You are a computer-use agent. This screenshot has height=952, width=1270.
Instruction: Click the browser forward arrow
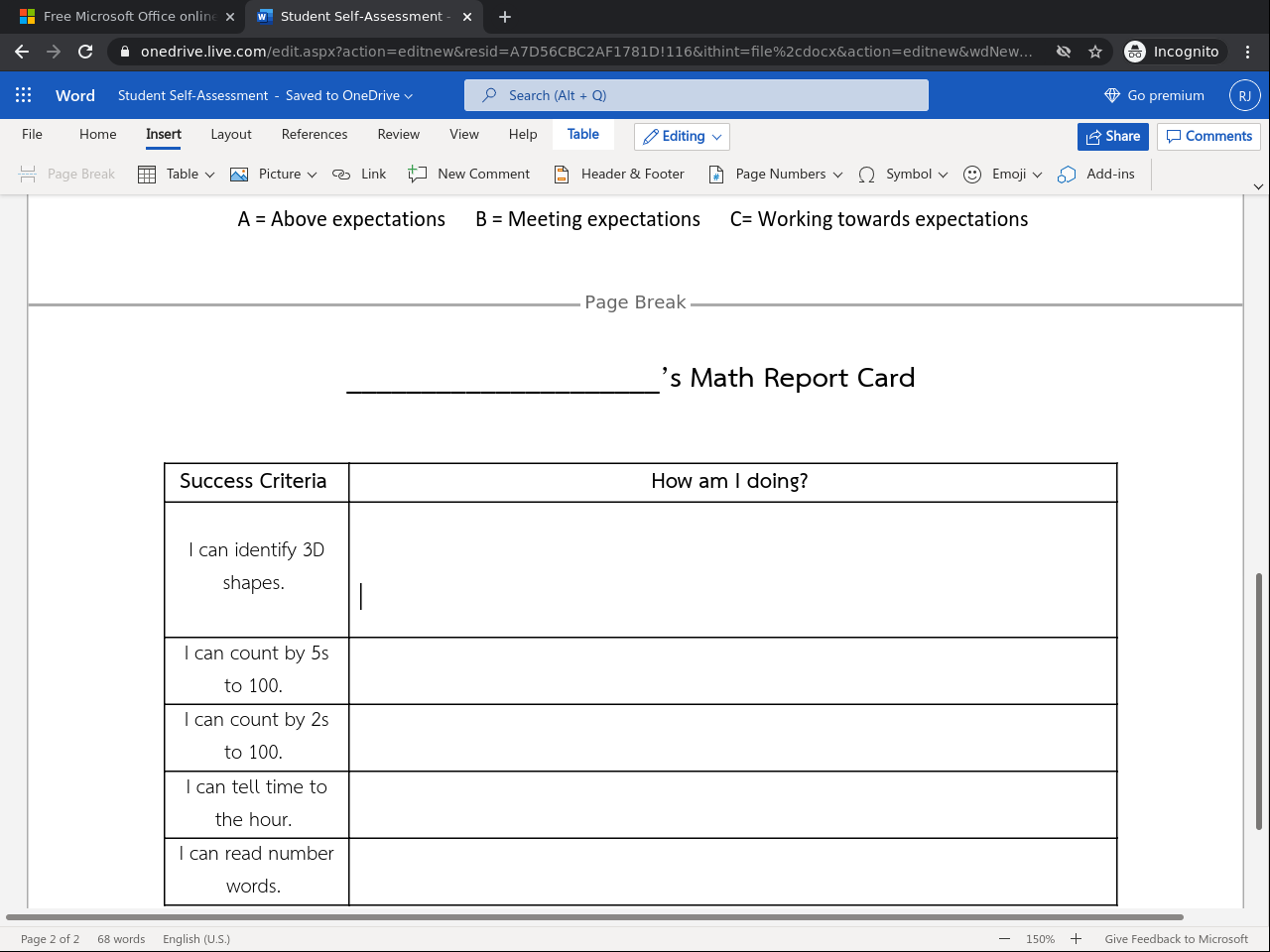pyautogui.click(x=54, y=52)
